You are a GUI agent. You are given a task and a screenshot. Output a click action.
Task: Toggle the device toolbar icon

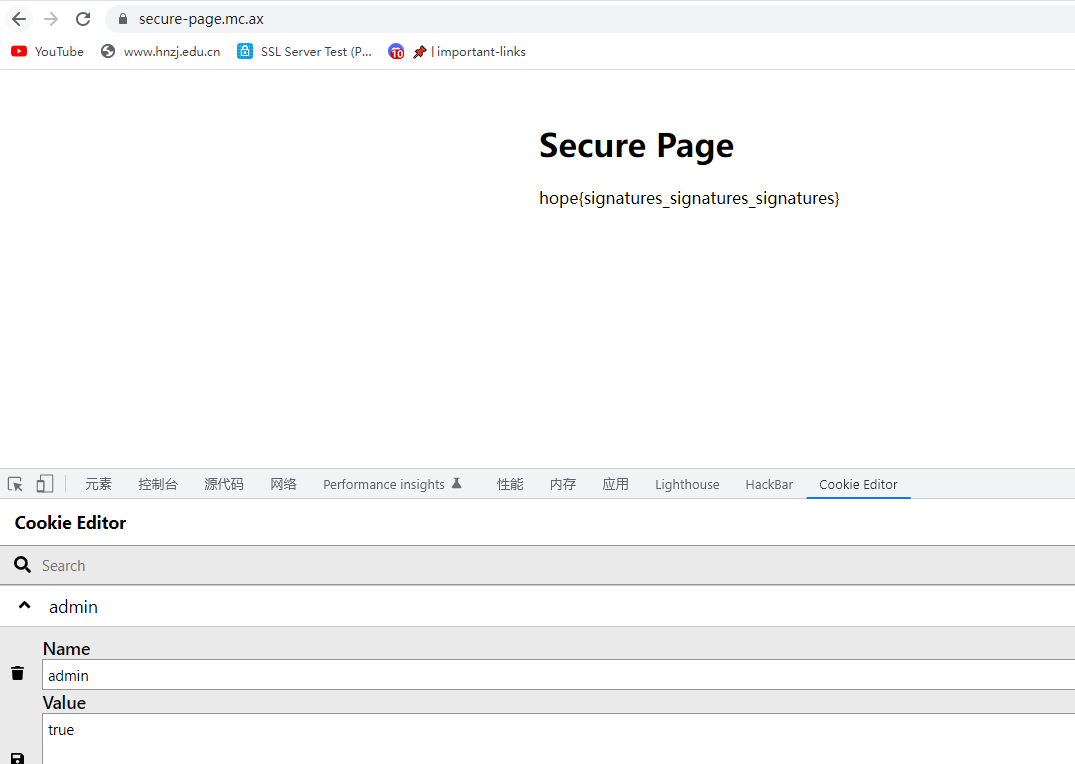click(x=45, y=484)
